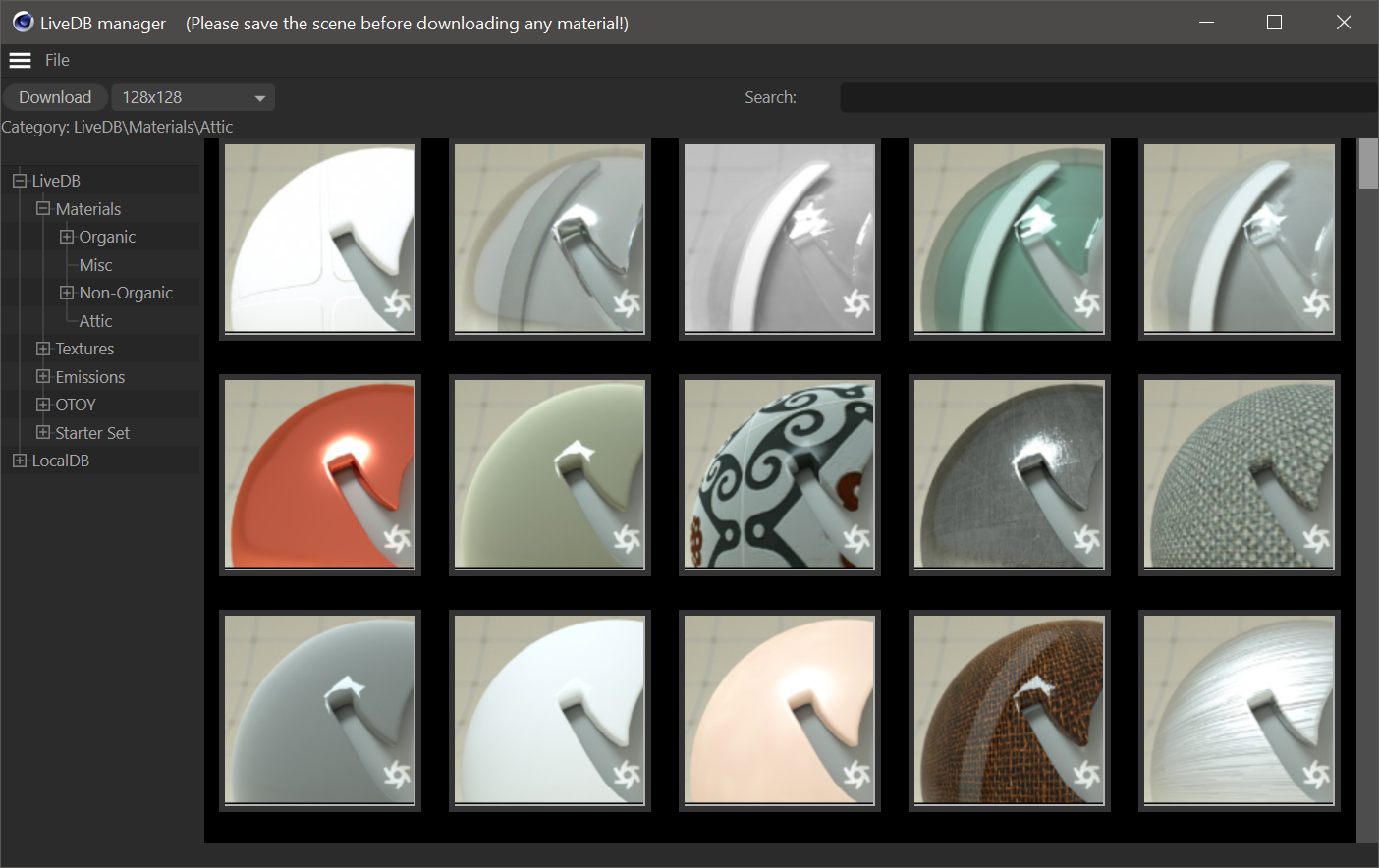The height and width of the screenshot is (868, 1379).
Task: Pick the pure white material in first row
Action: point(320,239)
